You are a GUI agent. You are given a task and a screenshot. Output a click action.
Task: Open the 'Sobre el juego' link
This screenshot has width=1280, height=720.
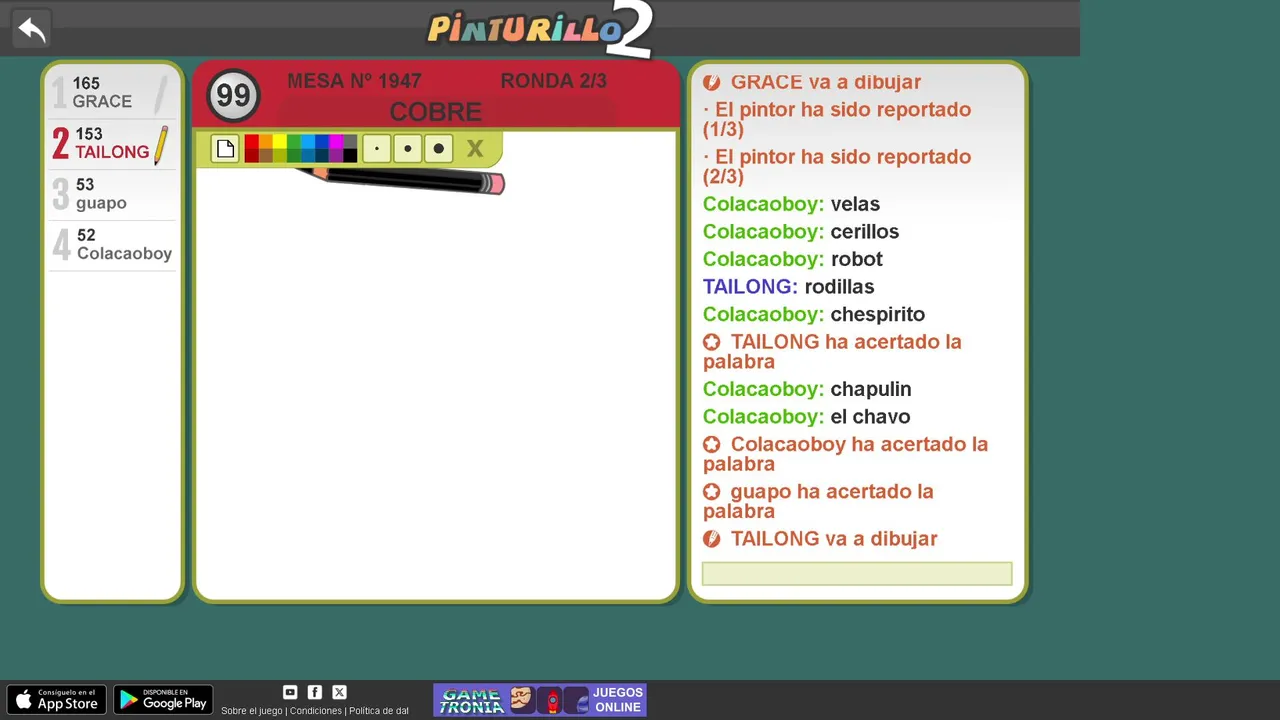tap(252, 711)
